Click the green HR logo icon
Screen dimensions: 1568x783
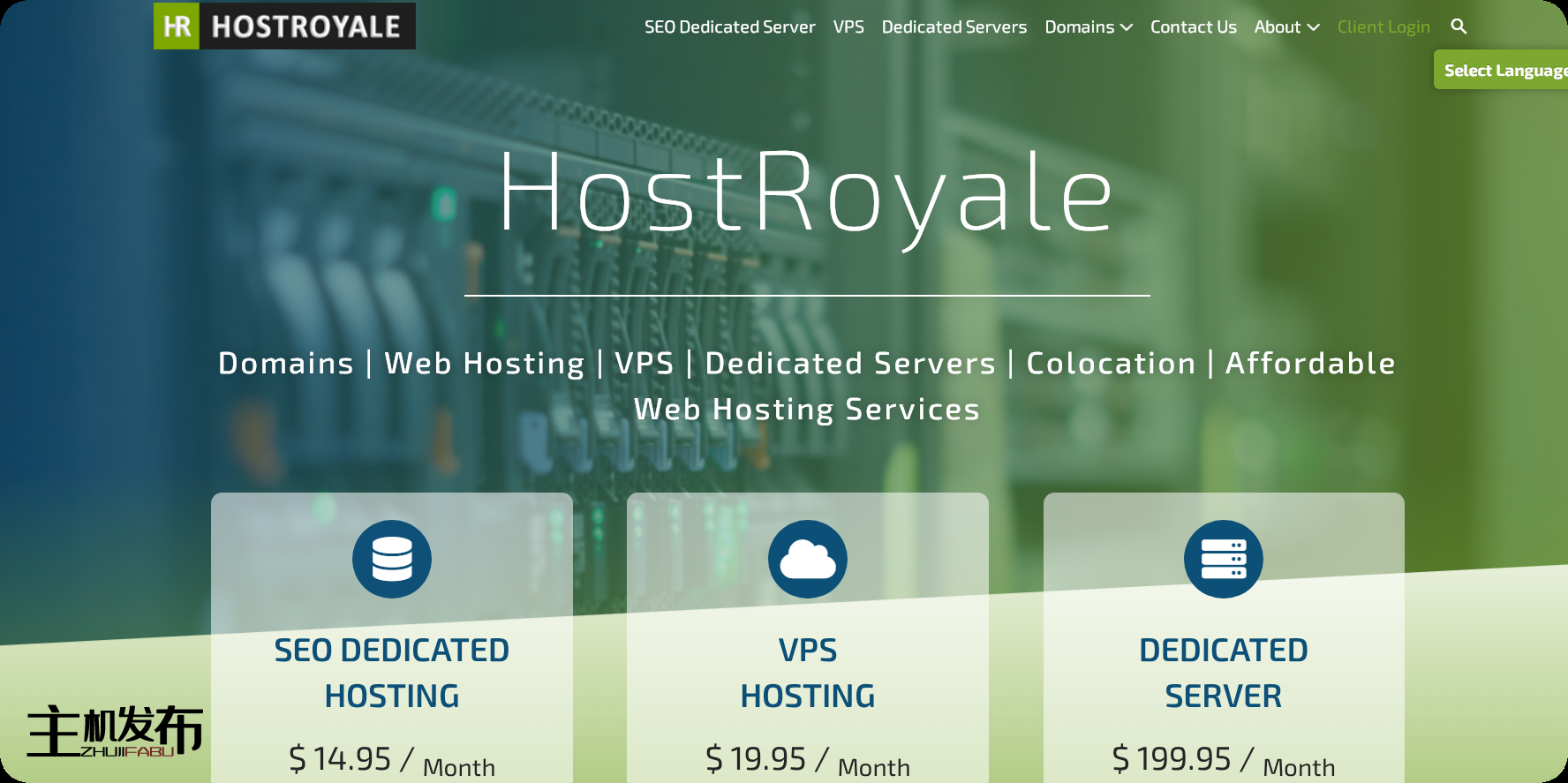(x=177, y=26)
